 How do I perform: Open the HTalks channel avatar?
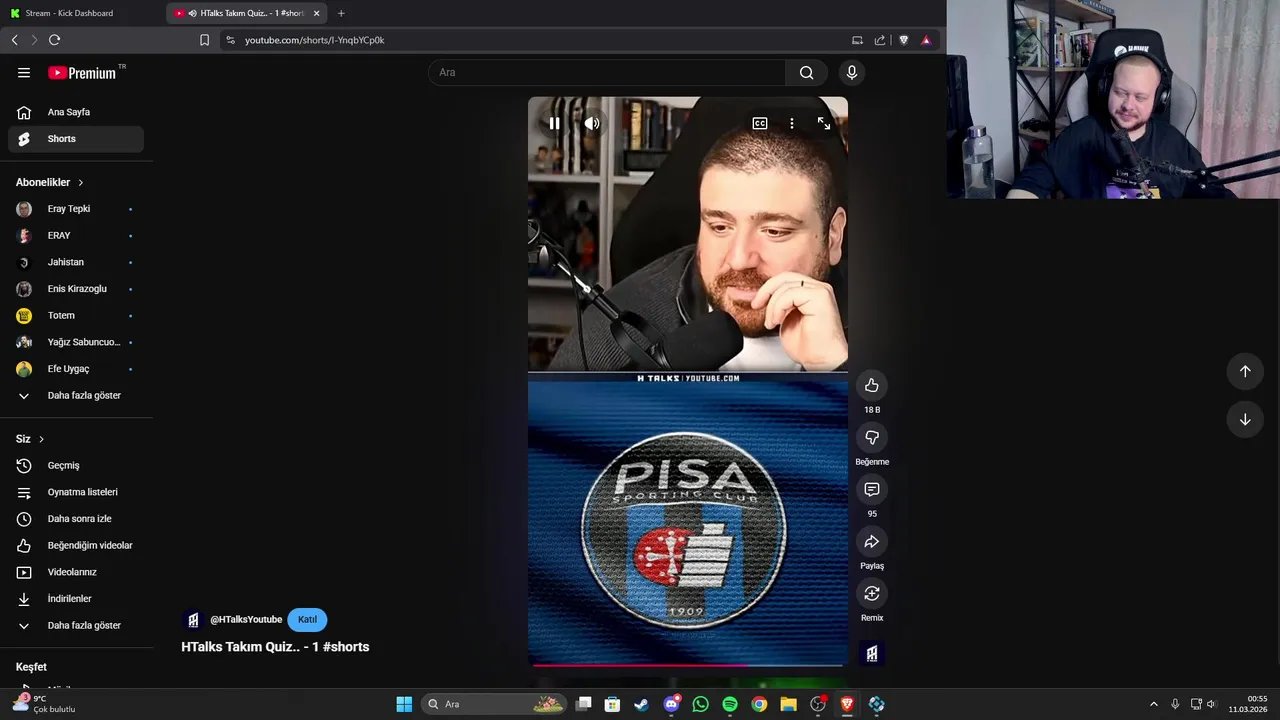193,620
